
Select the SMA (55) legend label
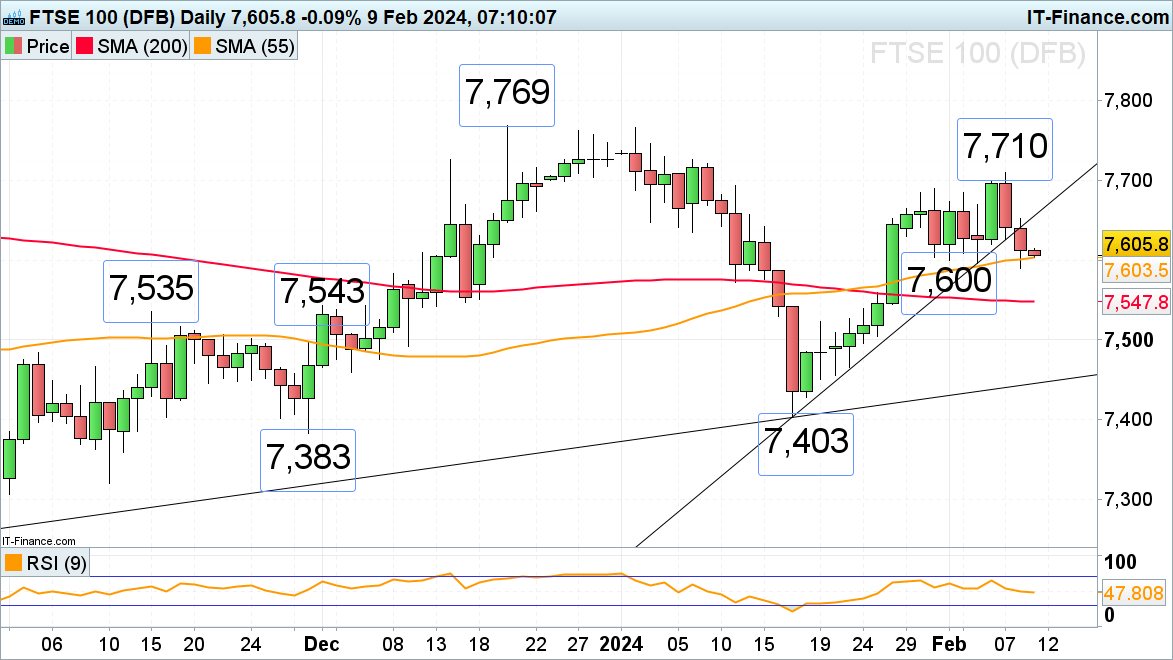254,46
